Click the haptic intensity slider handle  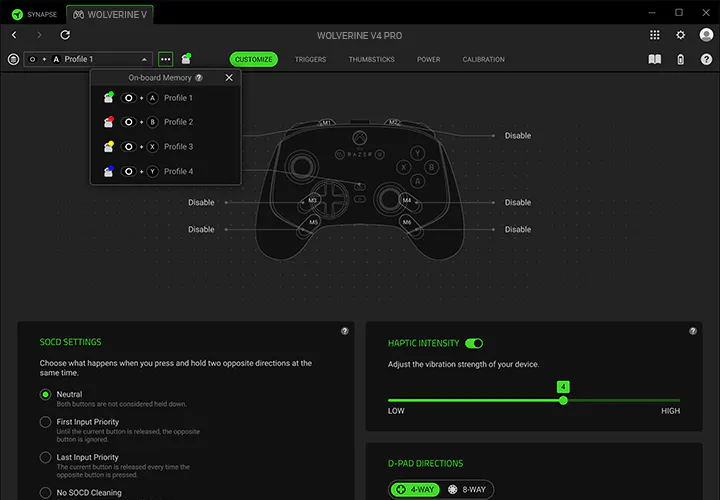click(x=563, y=400)
